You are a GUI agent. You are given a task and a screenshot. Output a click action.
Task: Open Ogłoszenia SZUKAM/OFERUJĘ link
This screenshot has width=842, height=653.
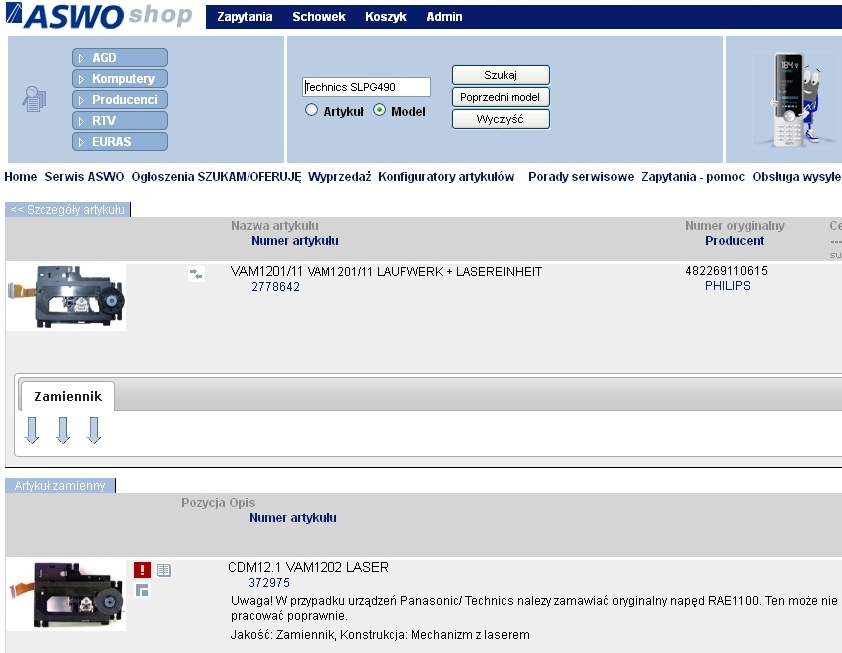[x=216, y=177]
